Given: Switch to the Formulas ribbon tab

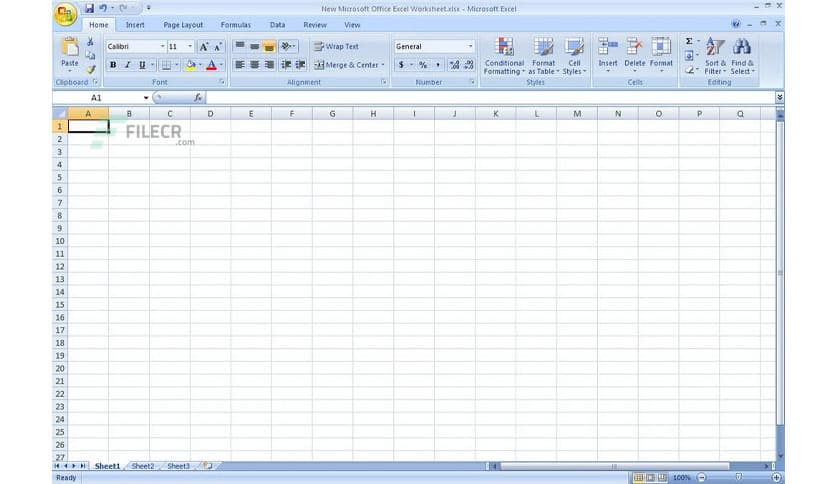Looking at the screenshot, I should (x=236, y=25).
